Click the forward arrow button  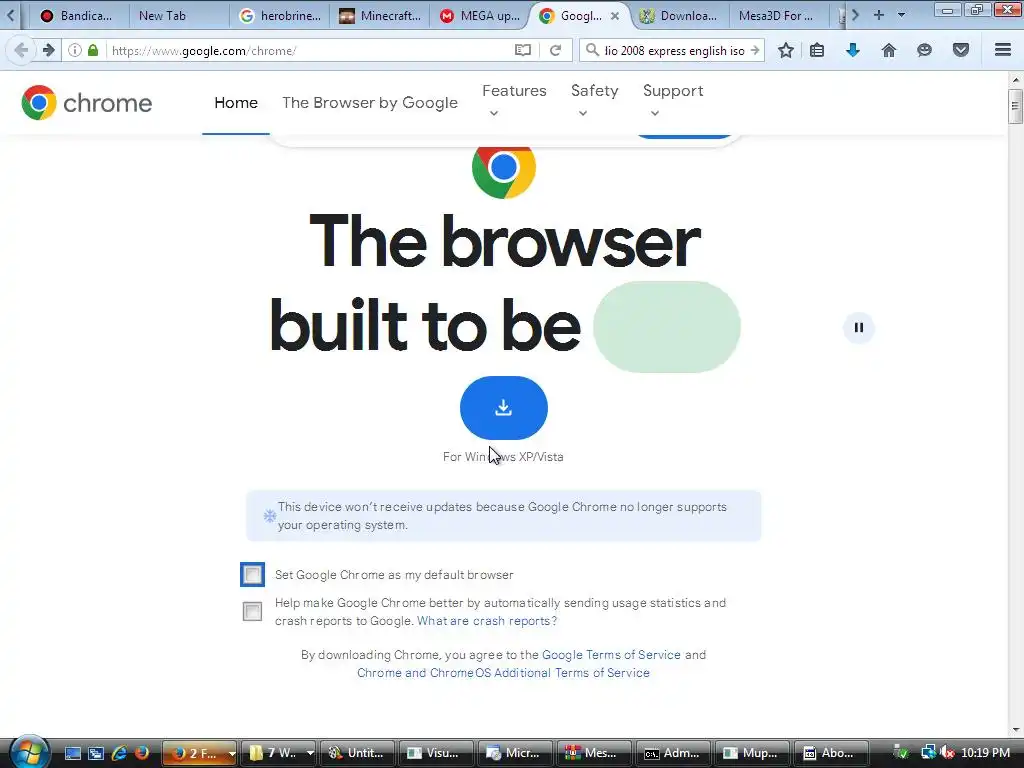(48, 50)
